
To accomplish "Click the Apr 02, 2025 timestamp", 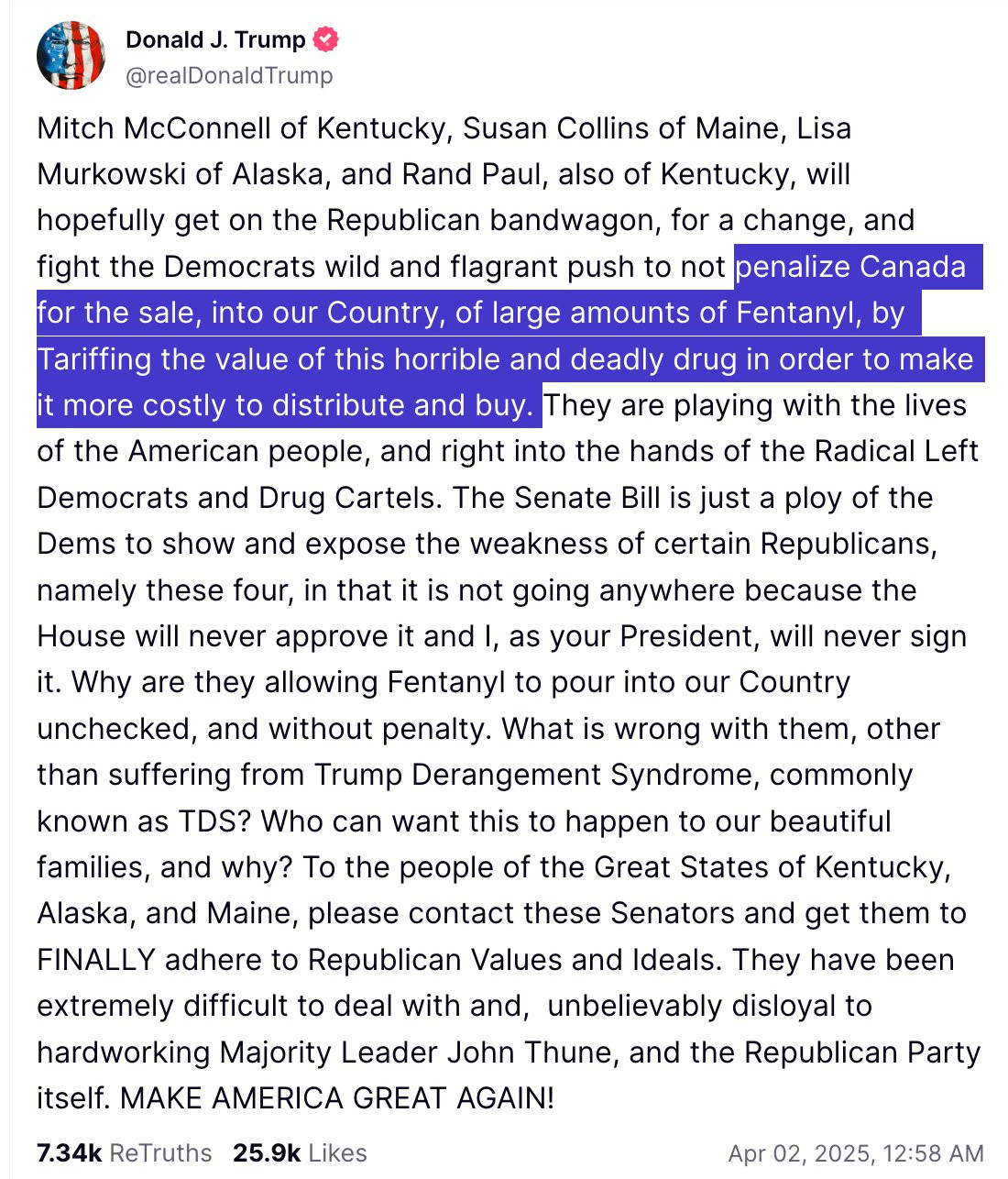I will 856,1153.
